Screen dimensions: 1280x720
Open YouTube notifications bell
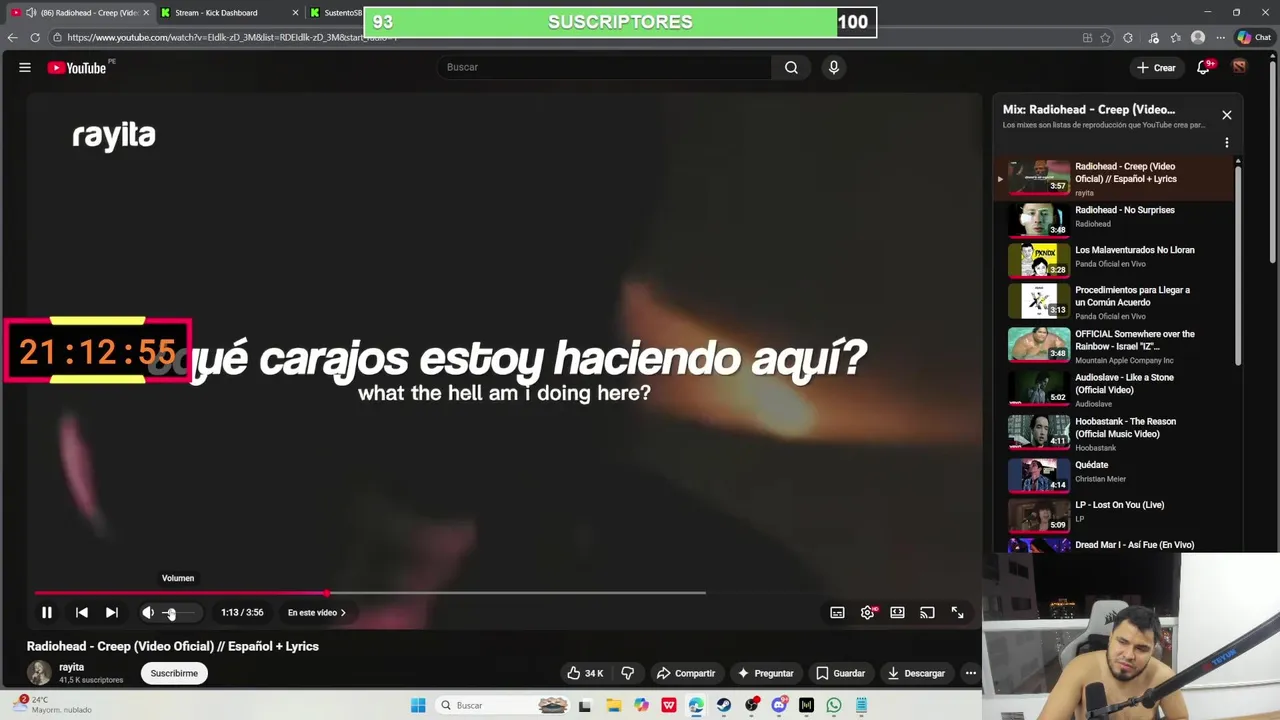1204,67
